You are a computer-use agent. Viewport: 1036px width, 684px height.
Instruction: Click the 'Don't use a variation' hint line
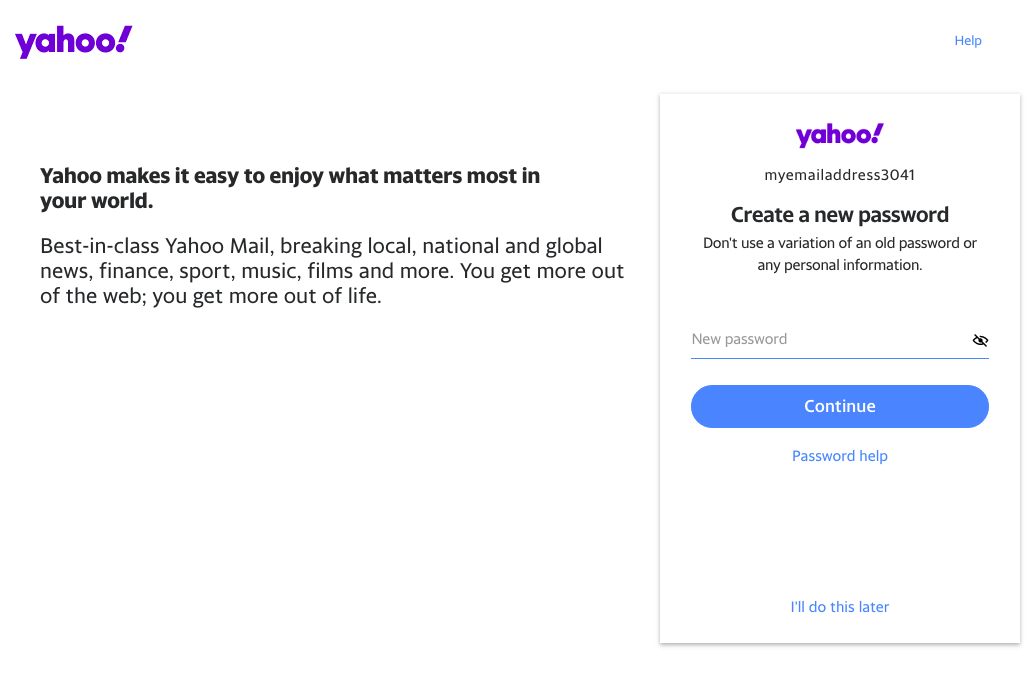839,243
